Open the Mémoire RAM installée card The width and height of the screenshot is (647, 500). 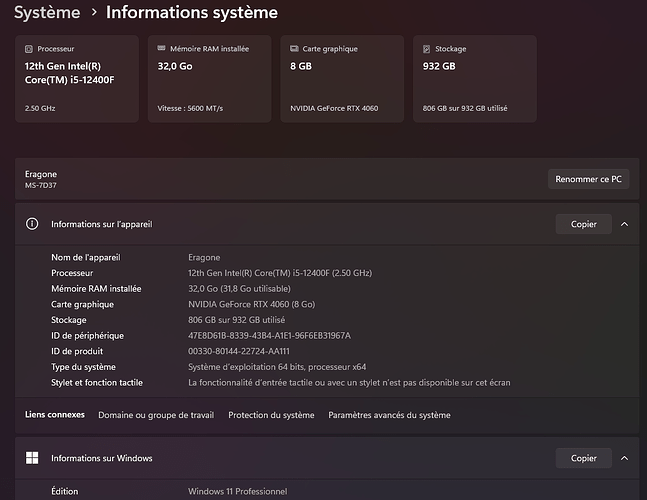coord(210,79)
